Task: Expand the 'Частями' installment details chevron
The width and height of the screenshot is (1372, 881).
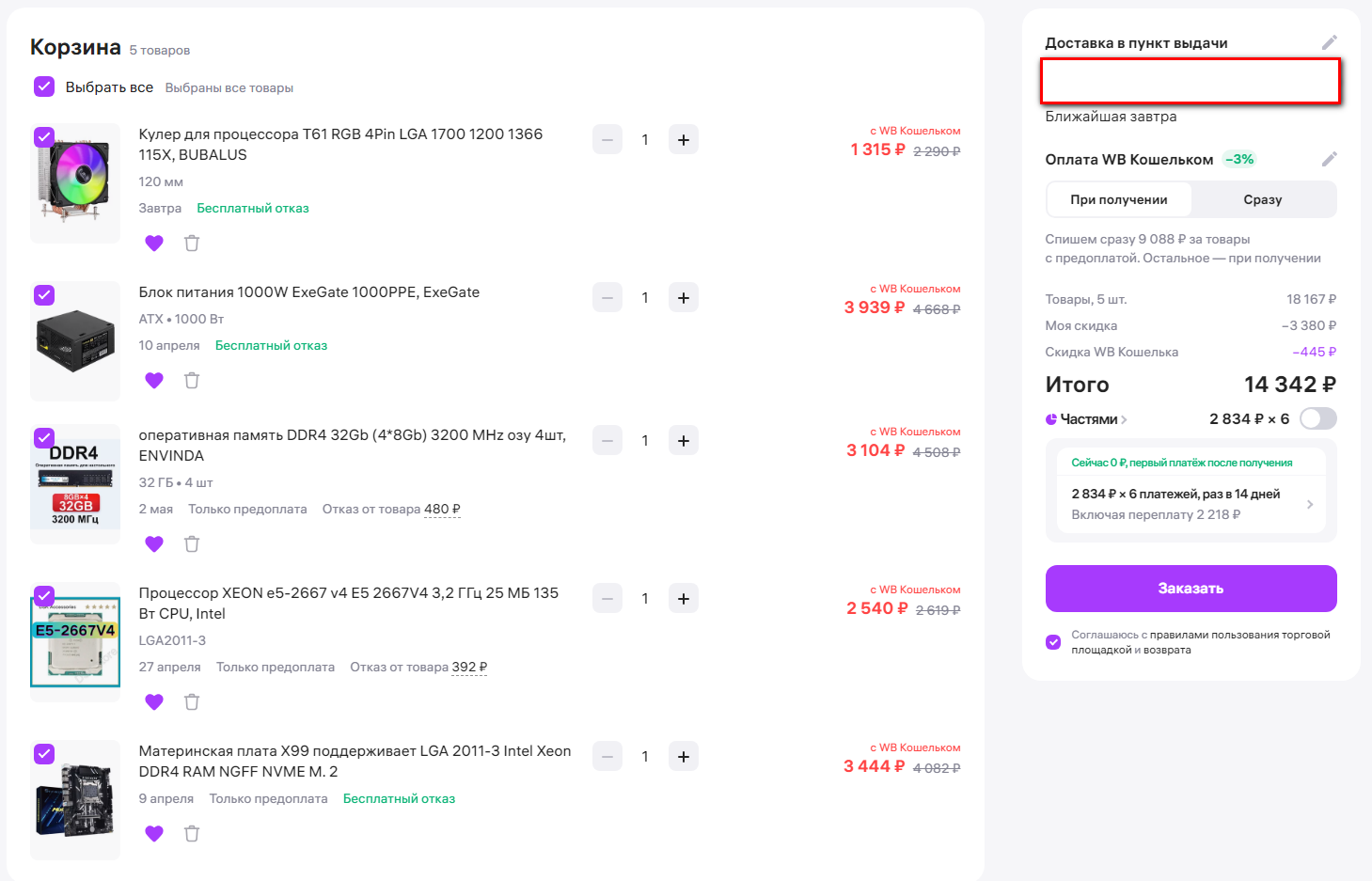Action: point(1124,419)
